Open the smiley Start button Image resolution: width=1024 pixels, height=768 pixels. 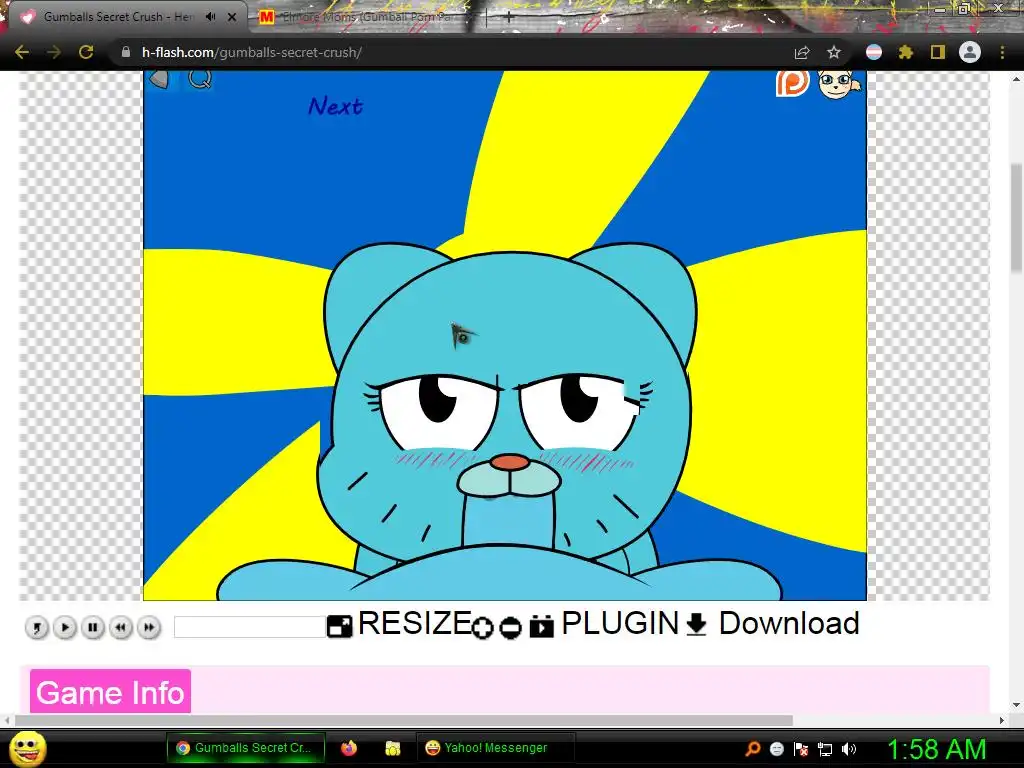(28, 748)
